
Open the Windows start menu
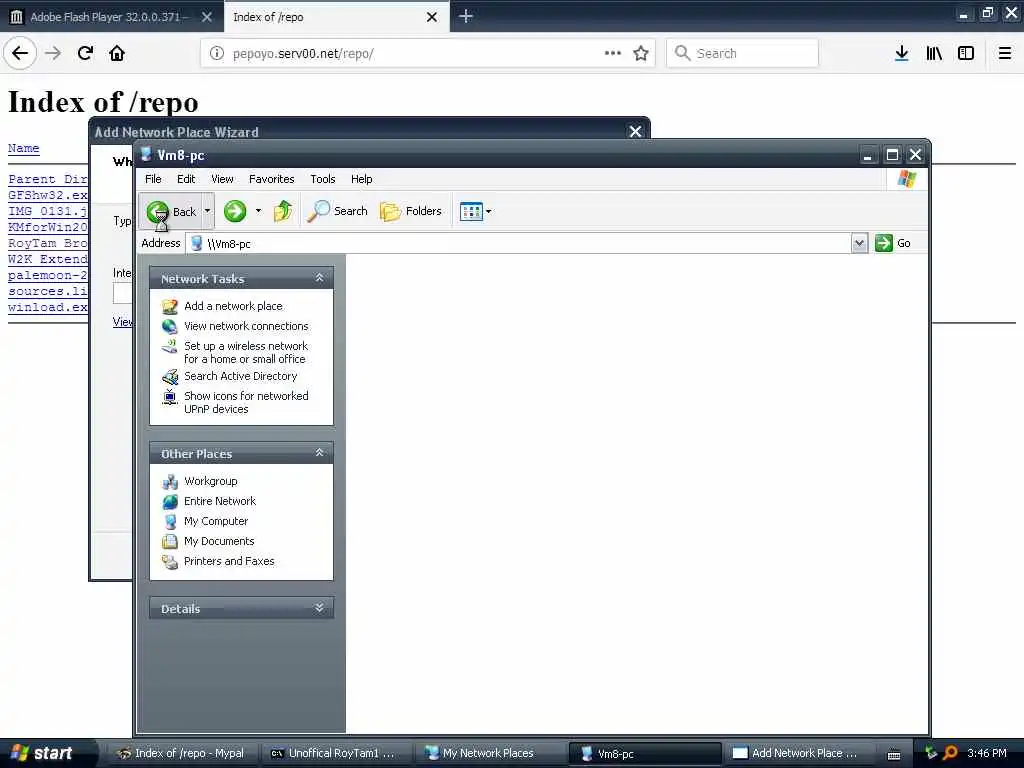click(42, 753)
